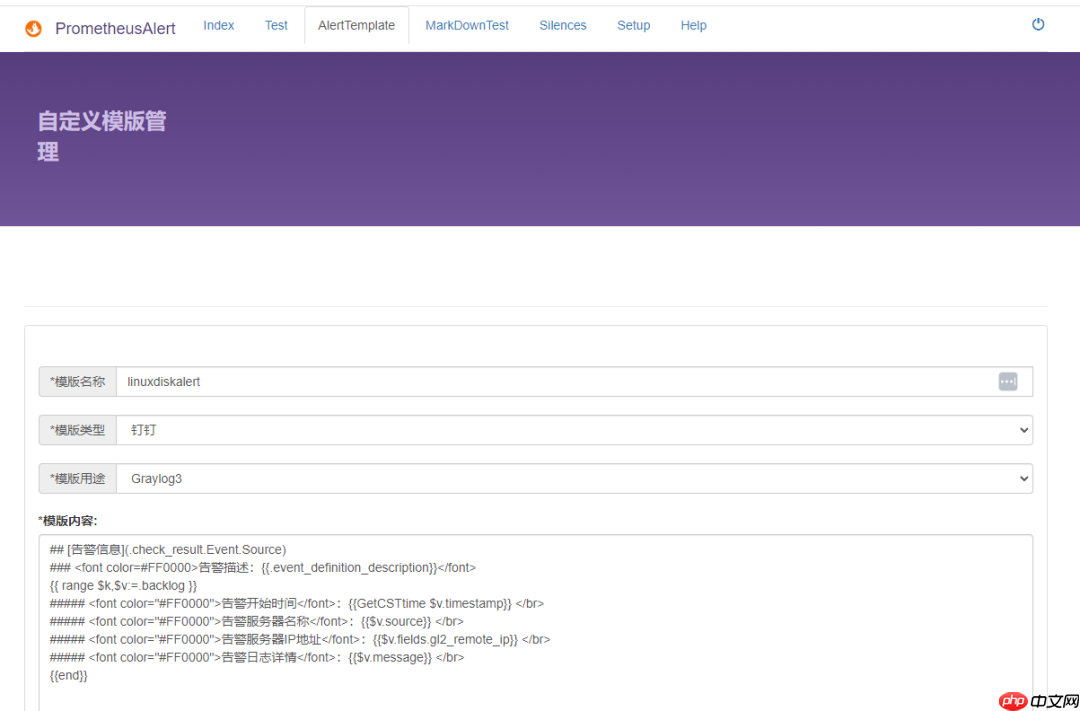Navigate to the Silences section
Viewport: 1080px width, 711px height.
(562, 25)
